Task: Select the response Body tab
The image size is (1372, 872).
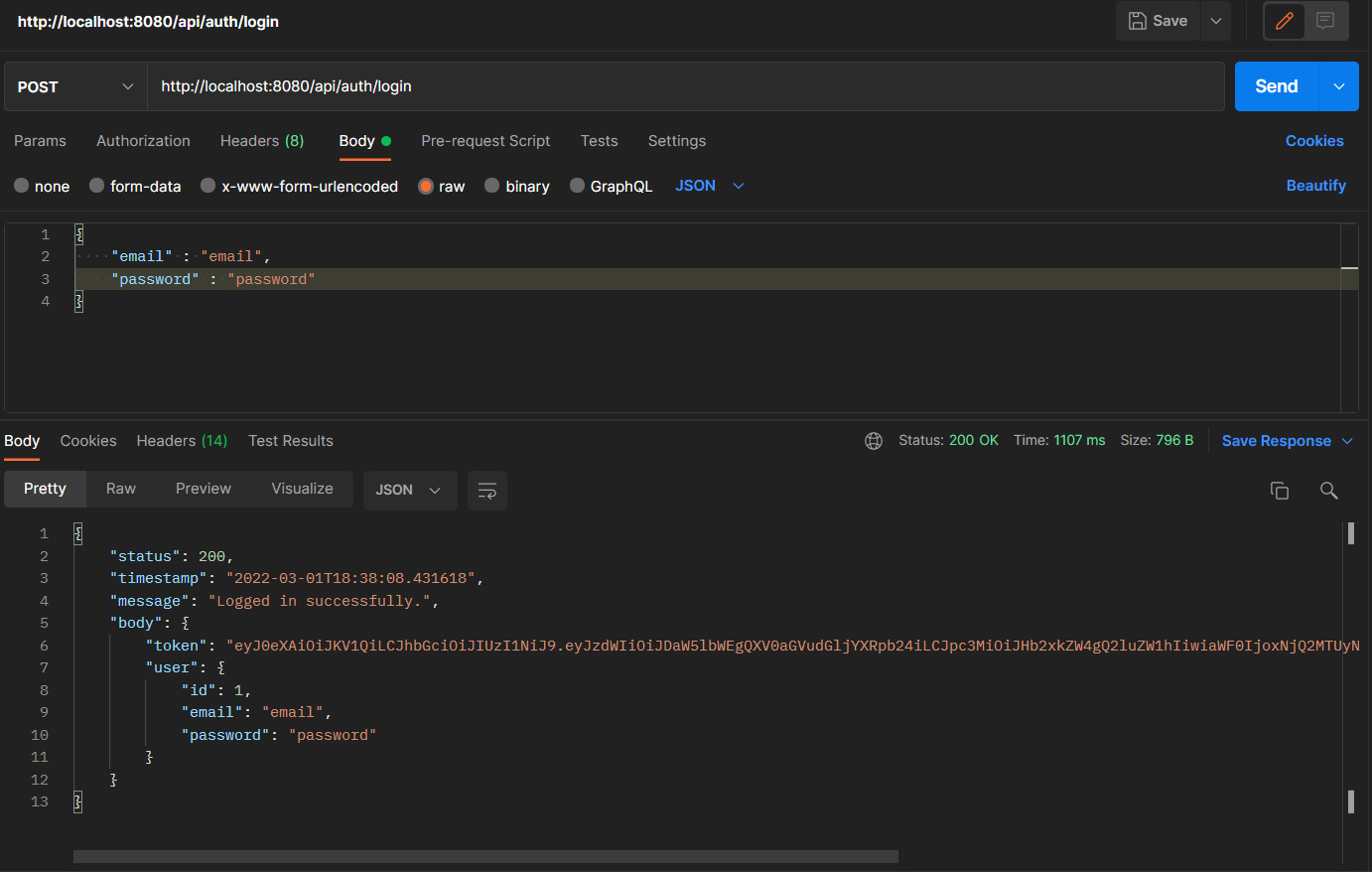Action: click(22, 441)
